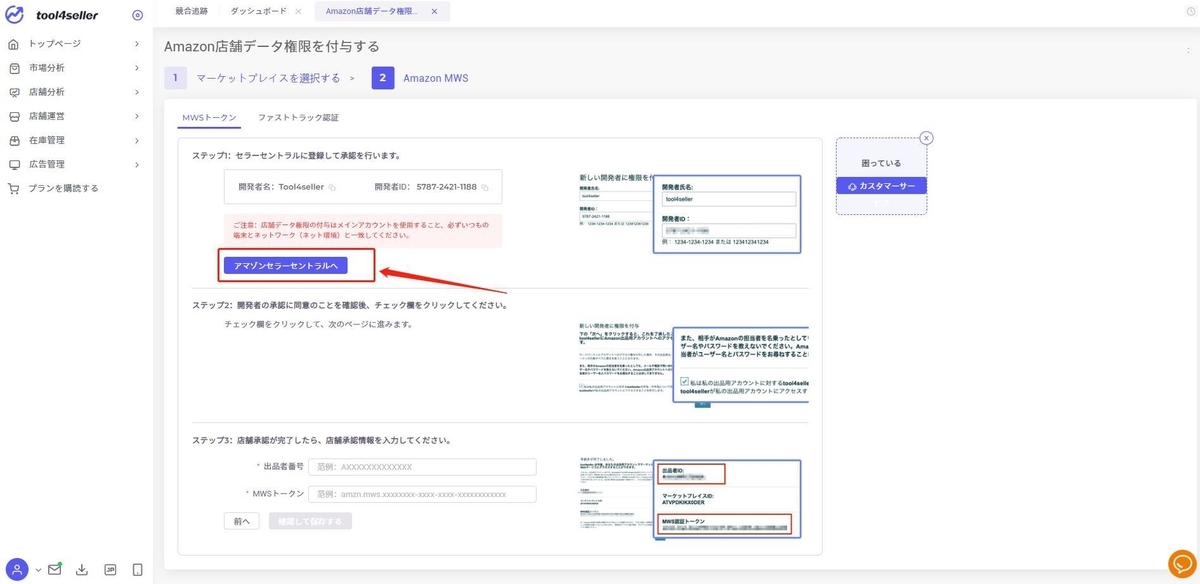This screenshot has width=1200, height=584.
Task: Click step 2 Amazon MWS
Action: 420,78
